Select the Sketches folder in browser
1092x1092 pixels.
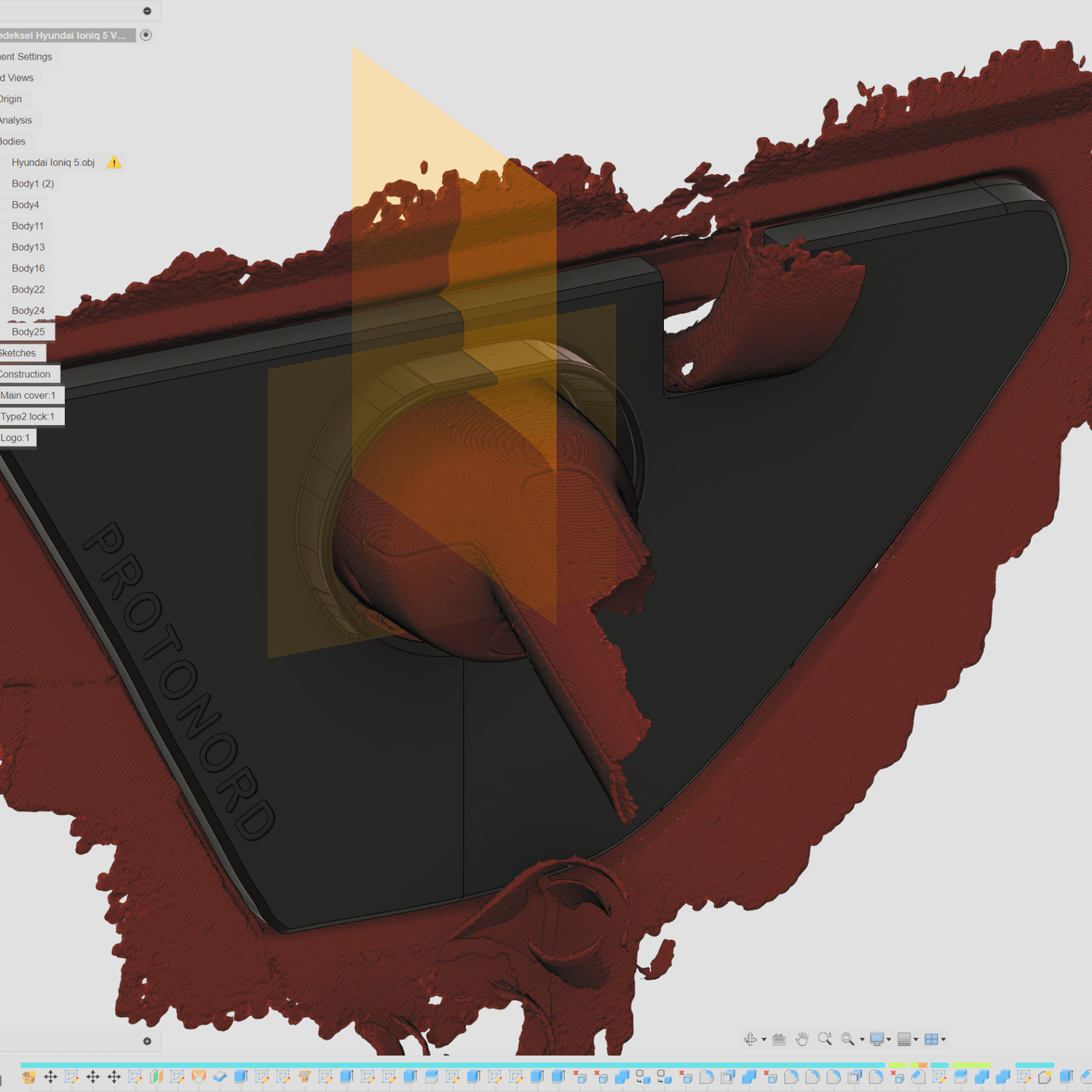(18, 353)
